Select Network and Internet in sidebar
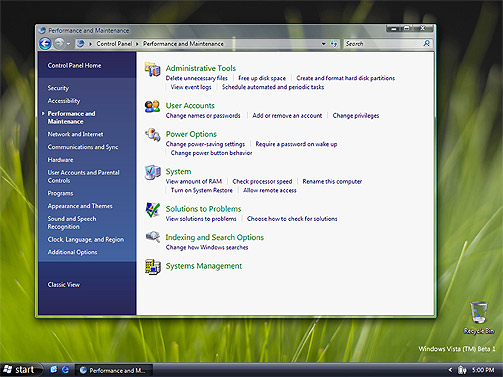 75,134
